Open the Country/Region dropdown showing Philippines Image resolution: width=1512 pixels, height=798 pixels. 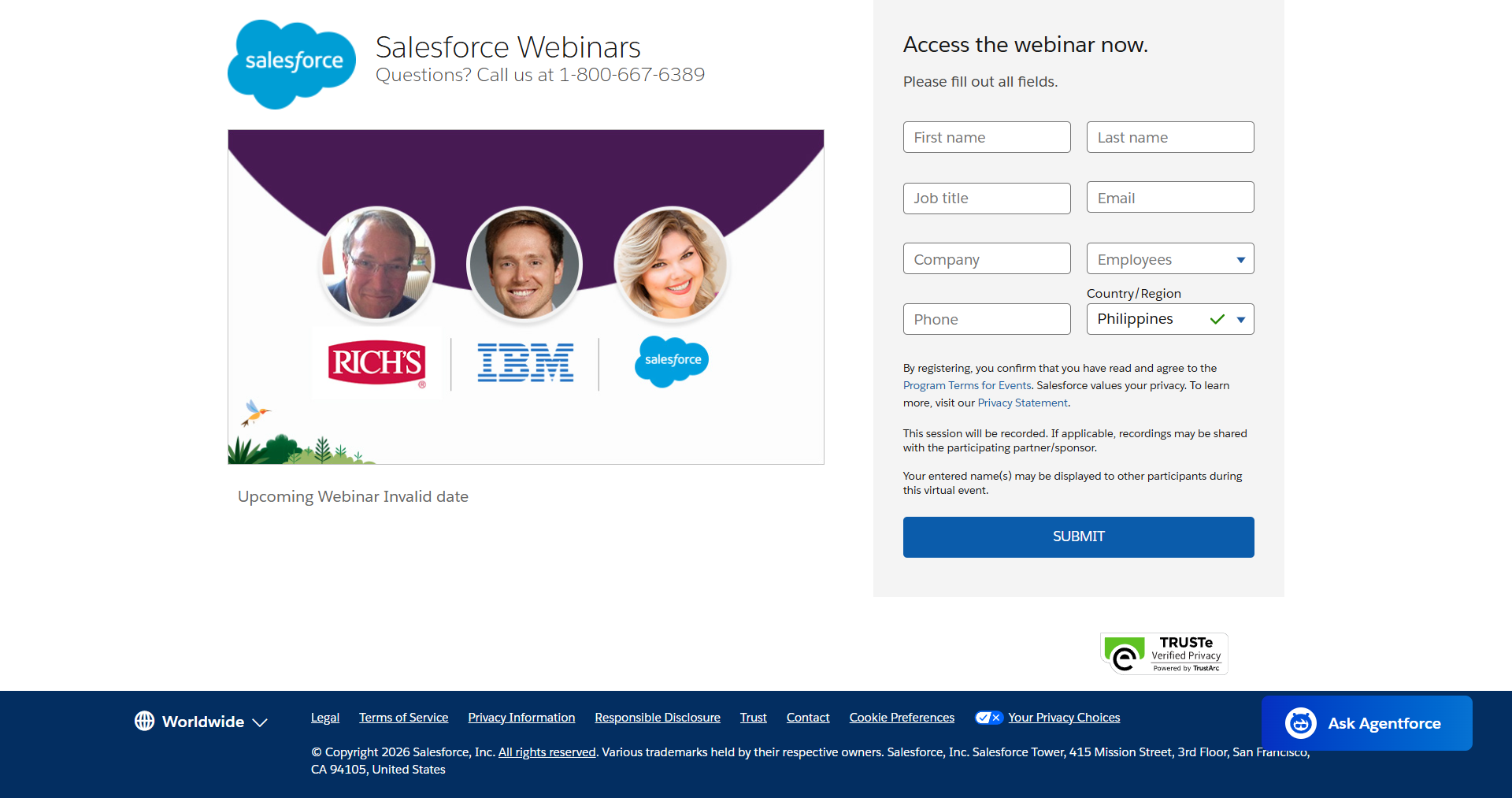click(1169, 319)
